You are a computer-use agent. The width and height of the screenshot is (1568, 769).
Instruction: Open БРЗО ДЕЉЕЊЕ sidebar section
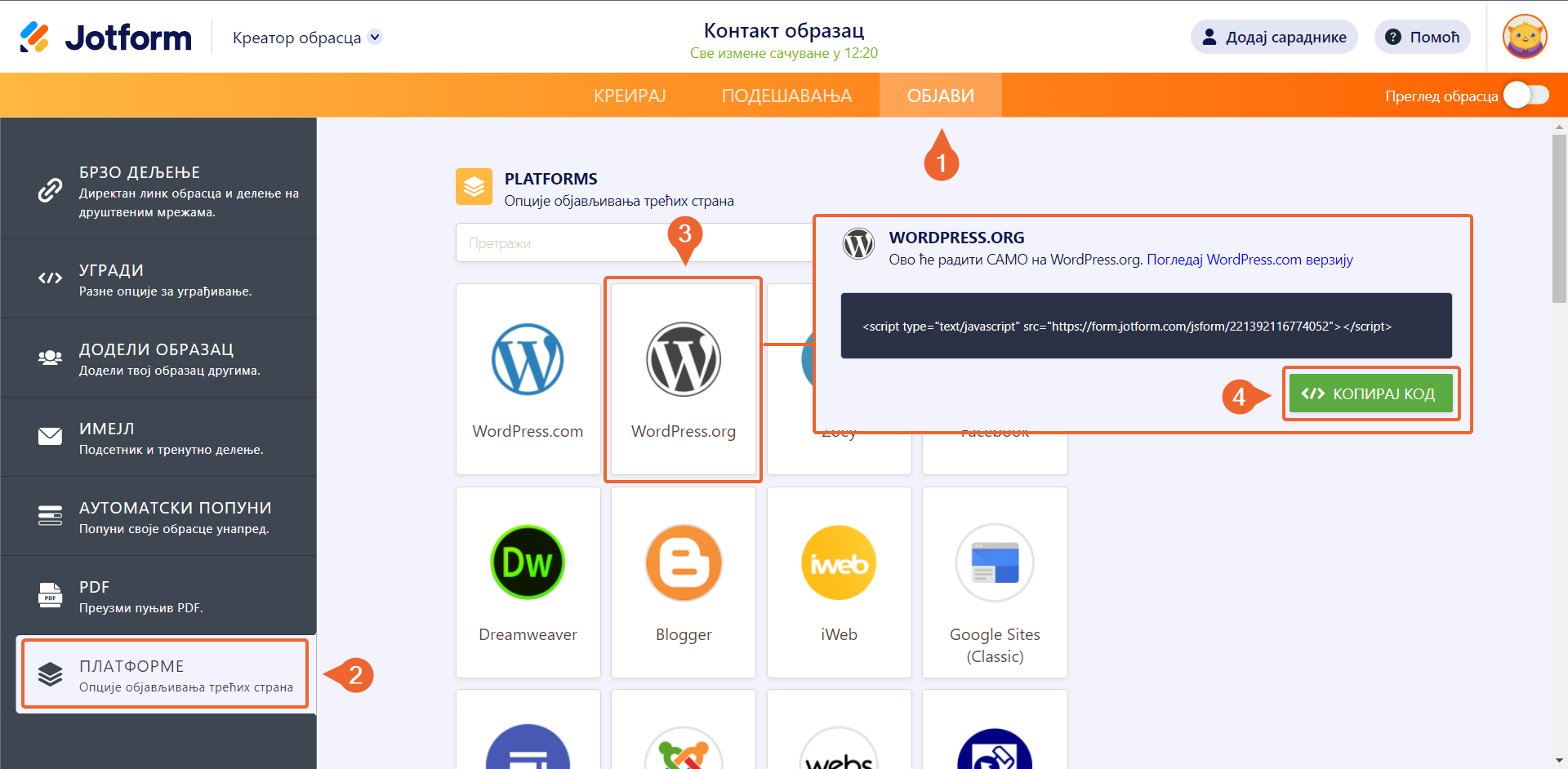[158, 190]
